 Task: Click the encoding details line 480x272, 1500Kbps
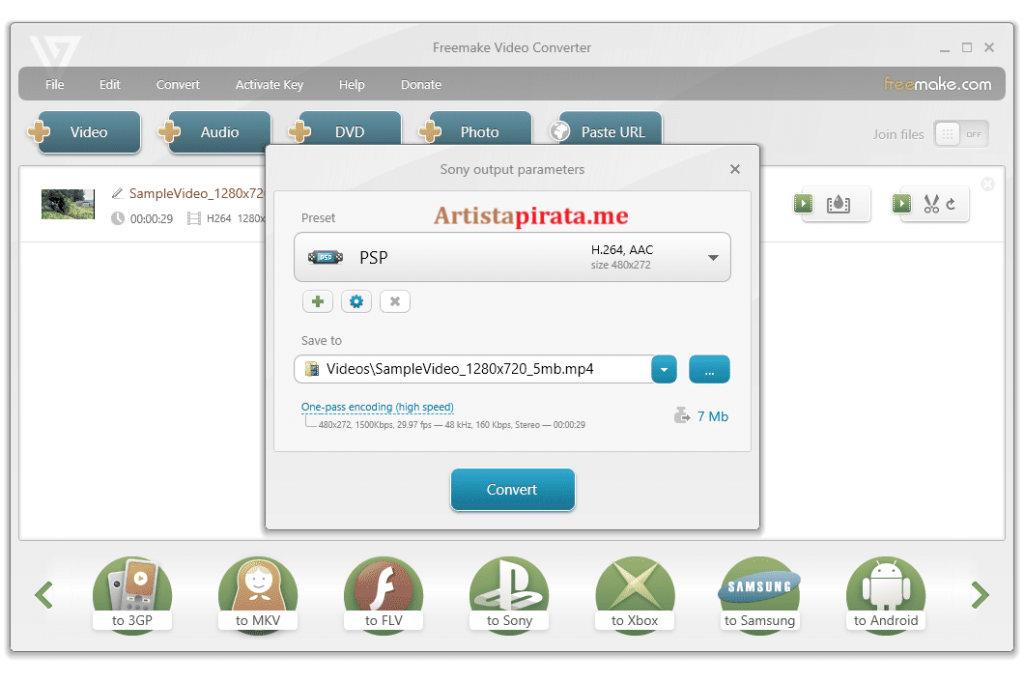451,425
